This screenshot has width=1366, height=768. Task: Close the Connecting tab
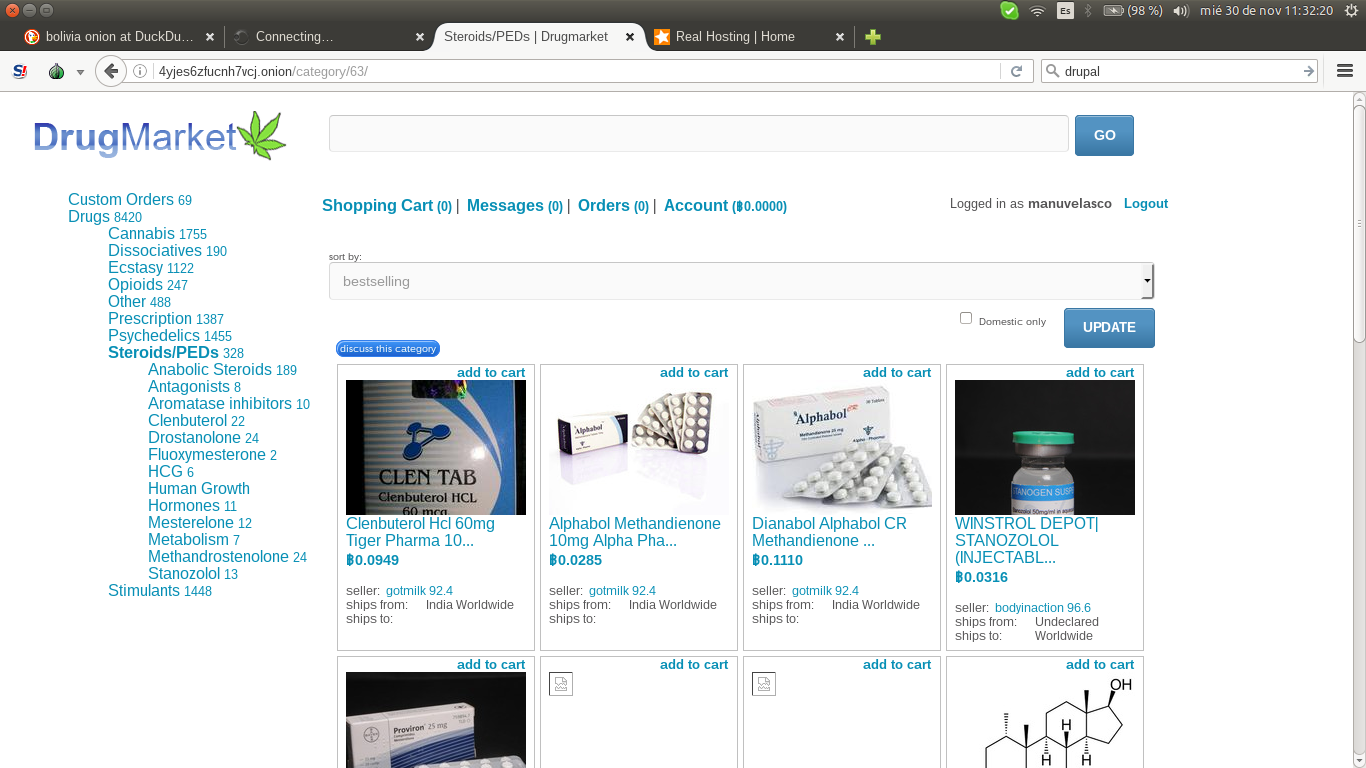click(x=420, y=37)
